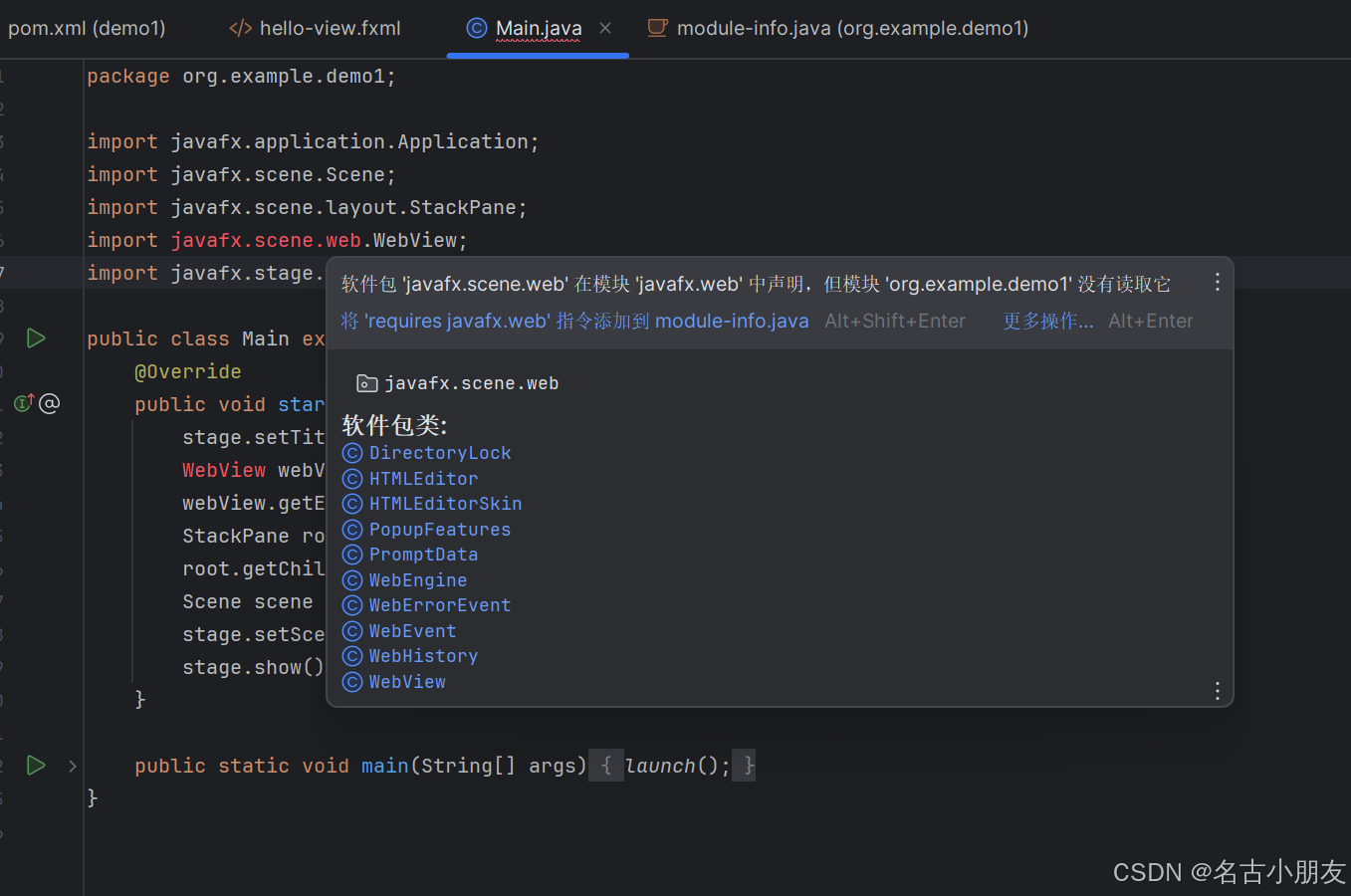This screenshot has width=1351, height=896.
Task: Click the class icon beside PopupFeatures
Action: tap(352, 530)
